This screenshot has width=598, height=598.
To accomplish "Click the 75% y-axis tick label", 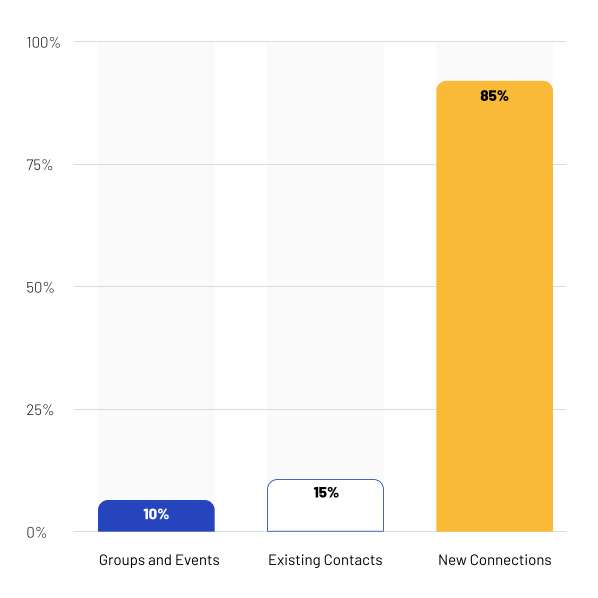I will point(39,165).
